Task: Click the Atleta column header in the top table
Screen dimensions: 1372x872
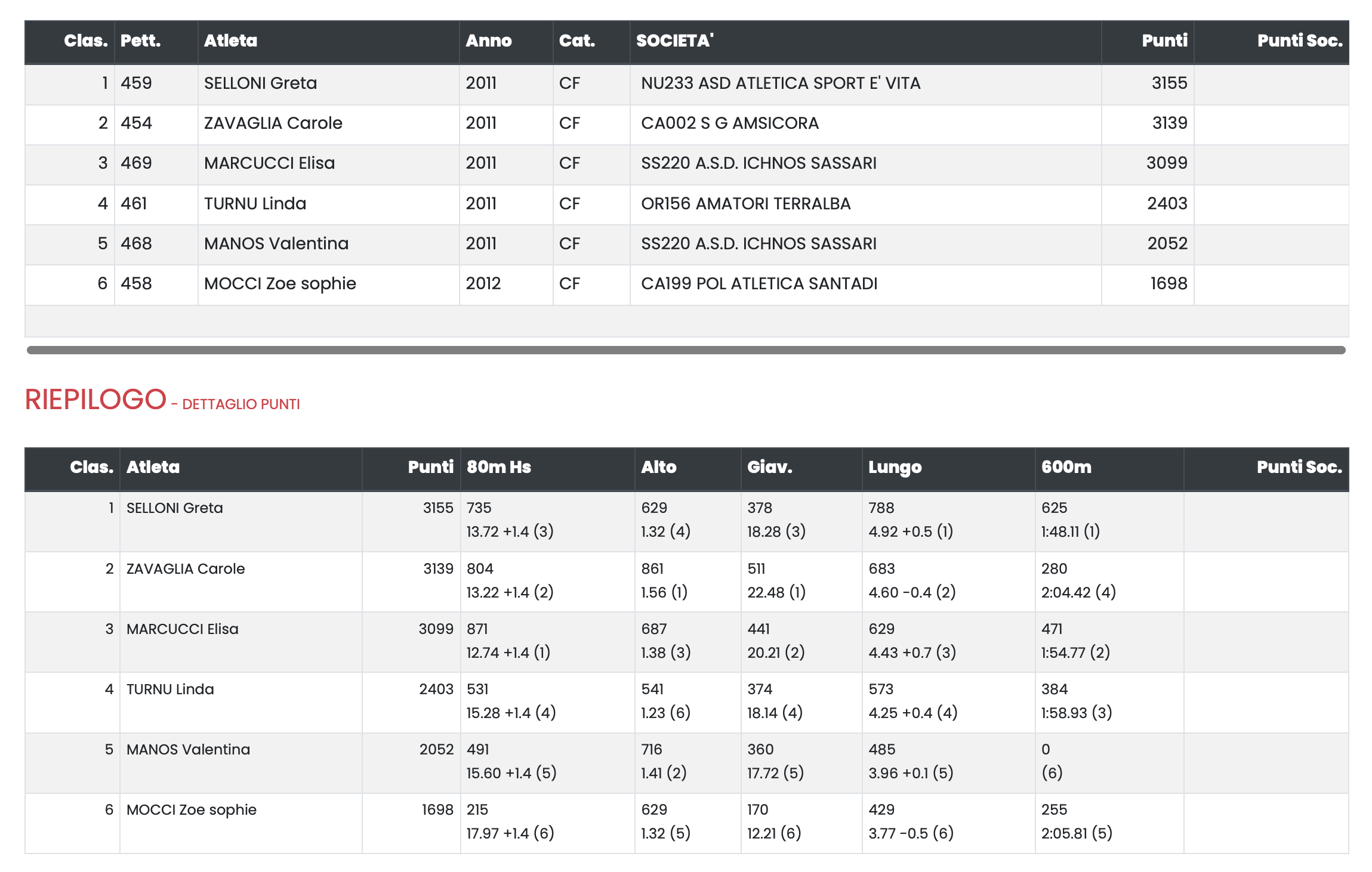Action: [x=230, y=41]
